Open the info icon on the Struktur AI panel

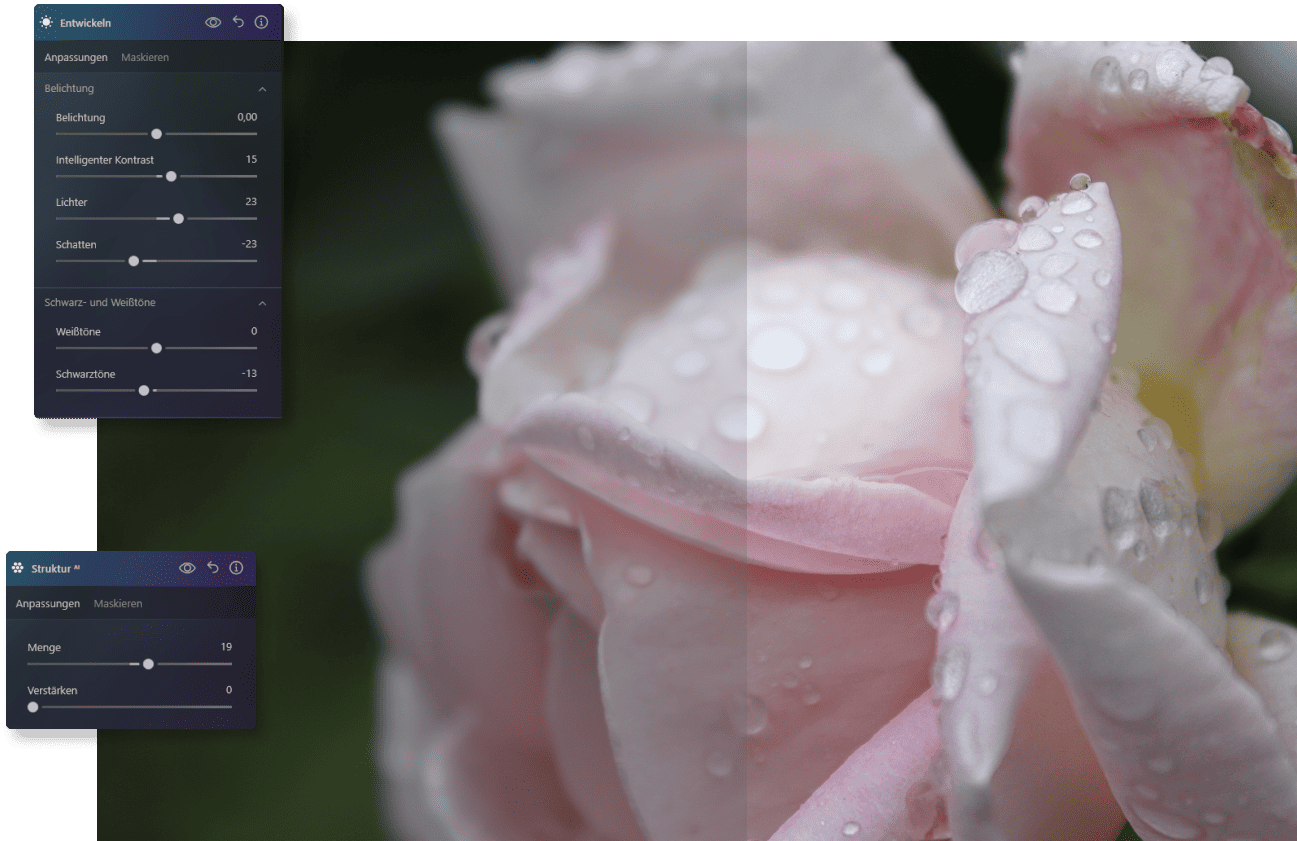click(236, 567)
